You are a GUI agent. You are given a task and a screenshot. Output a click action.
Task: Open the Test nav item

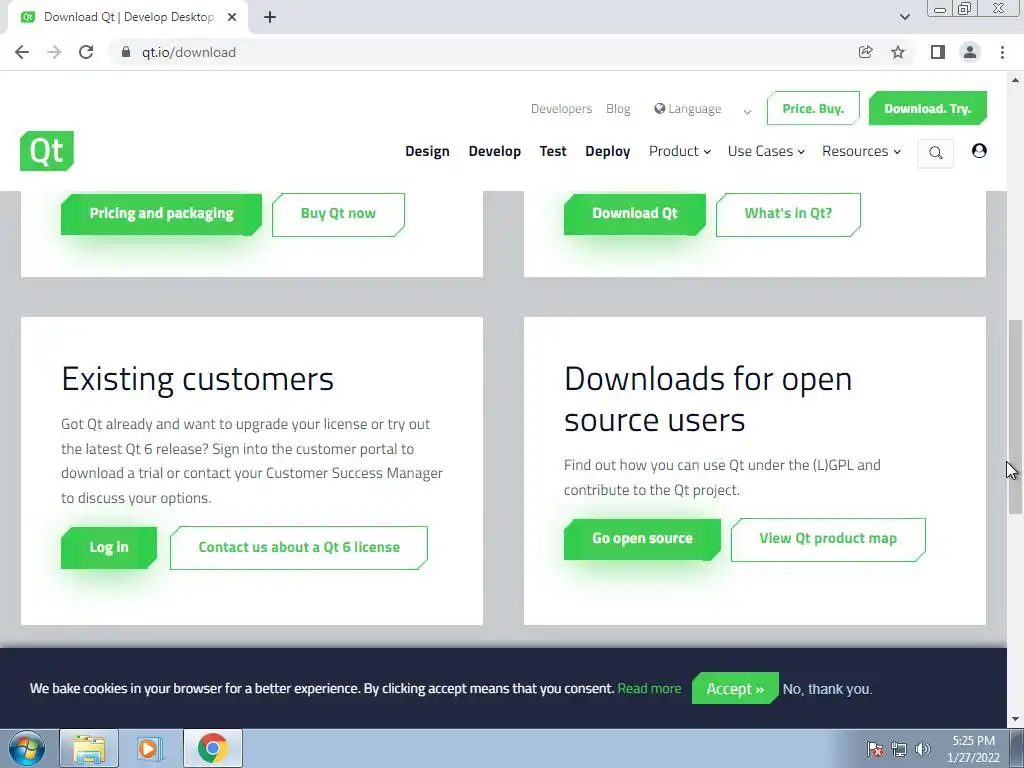[552, 151]
